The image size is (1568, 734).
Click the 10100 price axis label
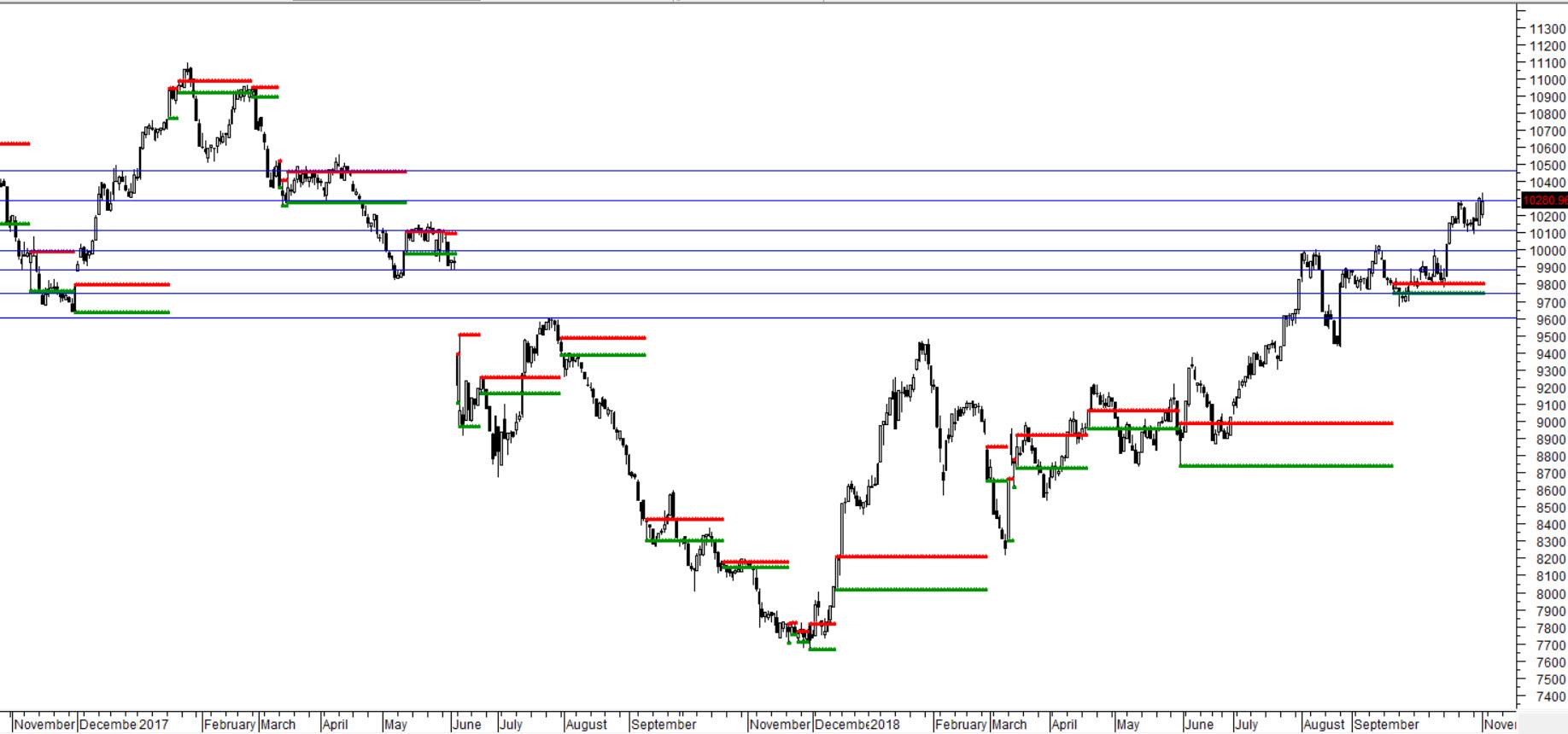click(x=1548, y=234)
